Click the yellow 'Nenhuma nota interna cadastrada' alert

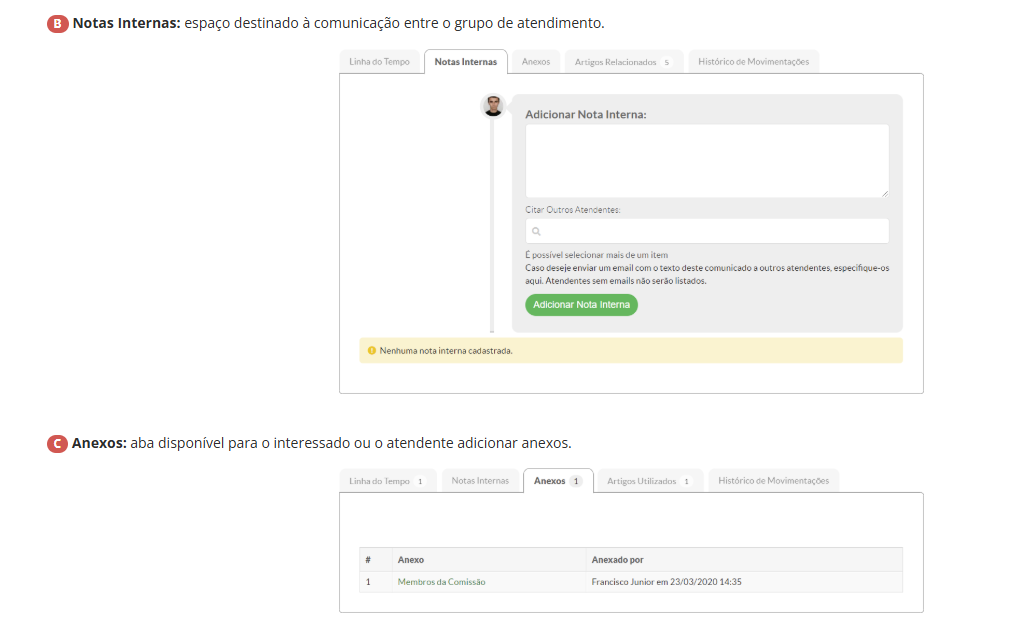(x=630, y=351)
